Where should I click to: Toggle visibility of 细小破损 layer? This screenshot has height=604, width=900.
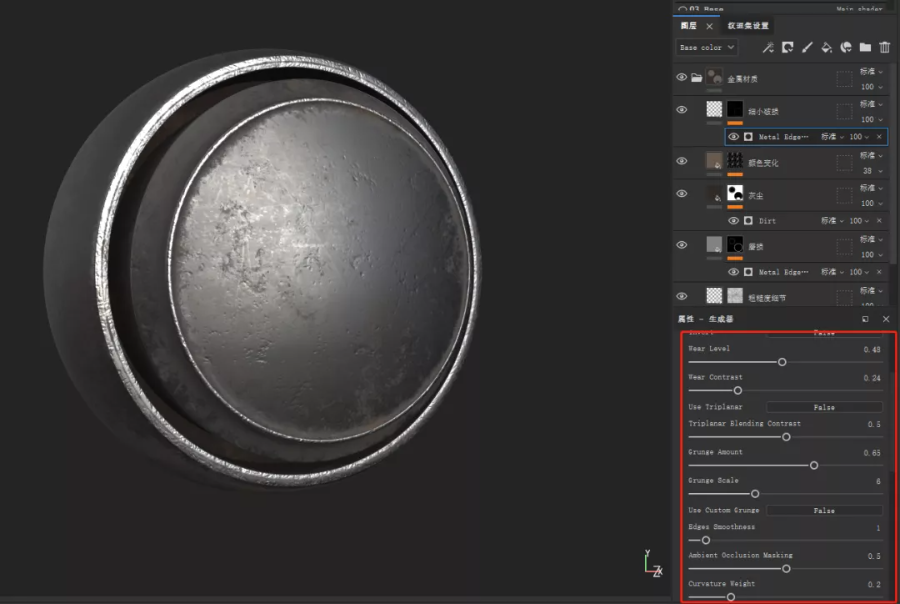pyautogui.click(x=681, y=110)
